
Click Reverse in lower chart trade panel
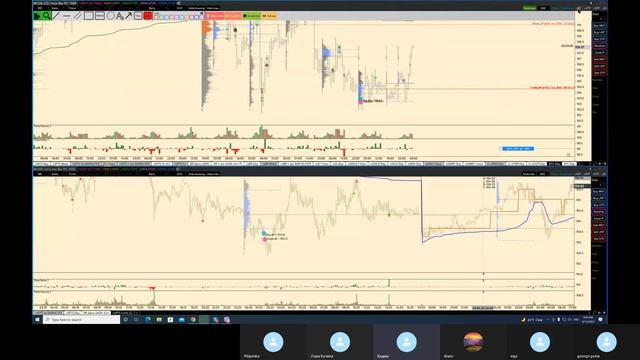click(x=599, y=211)
